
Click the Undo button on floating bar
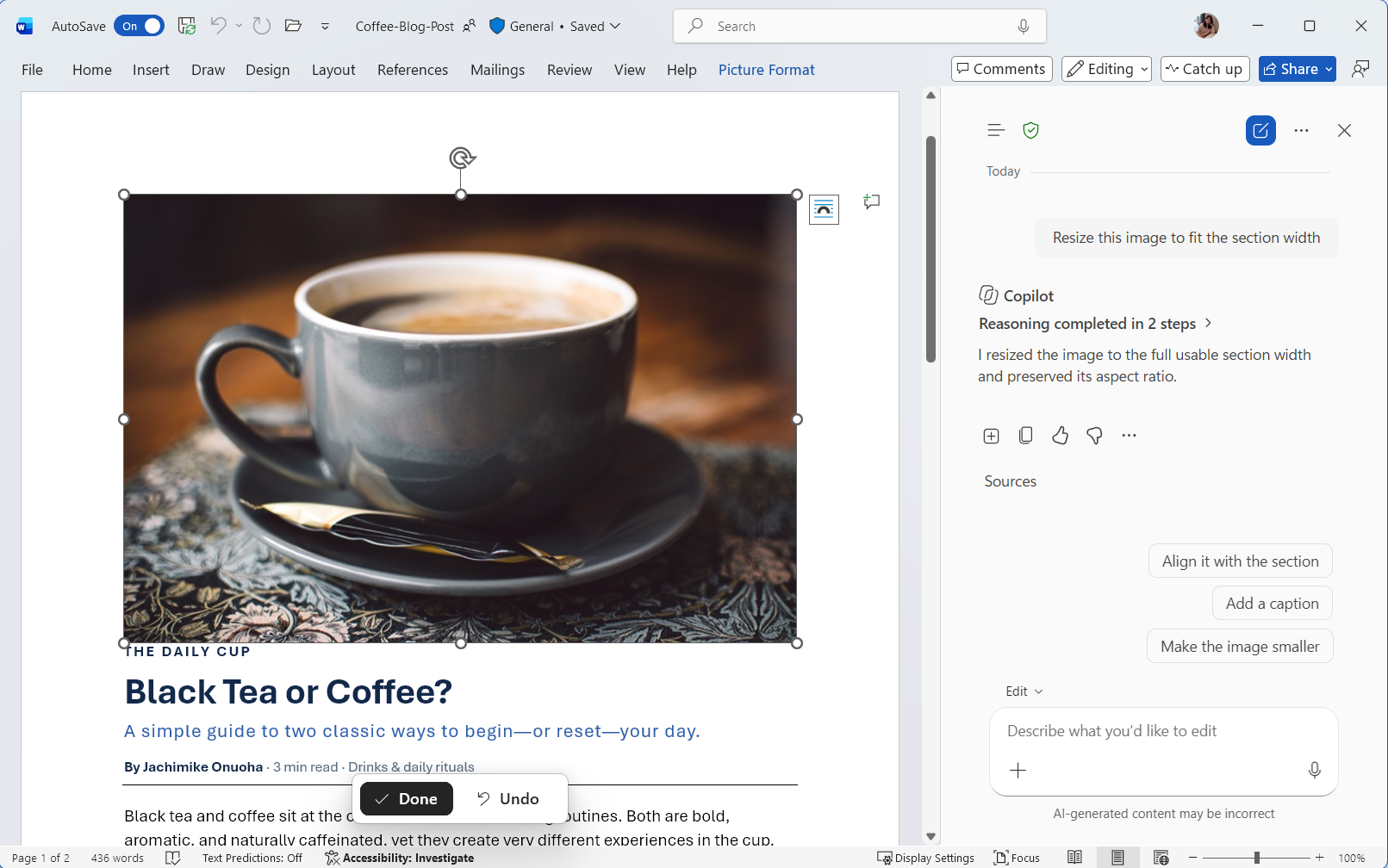pyautogui.click(x=508, y=798)
